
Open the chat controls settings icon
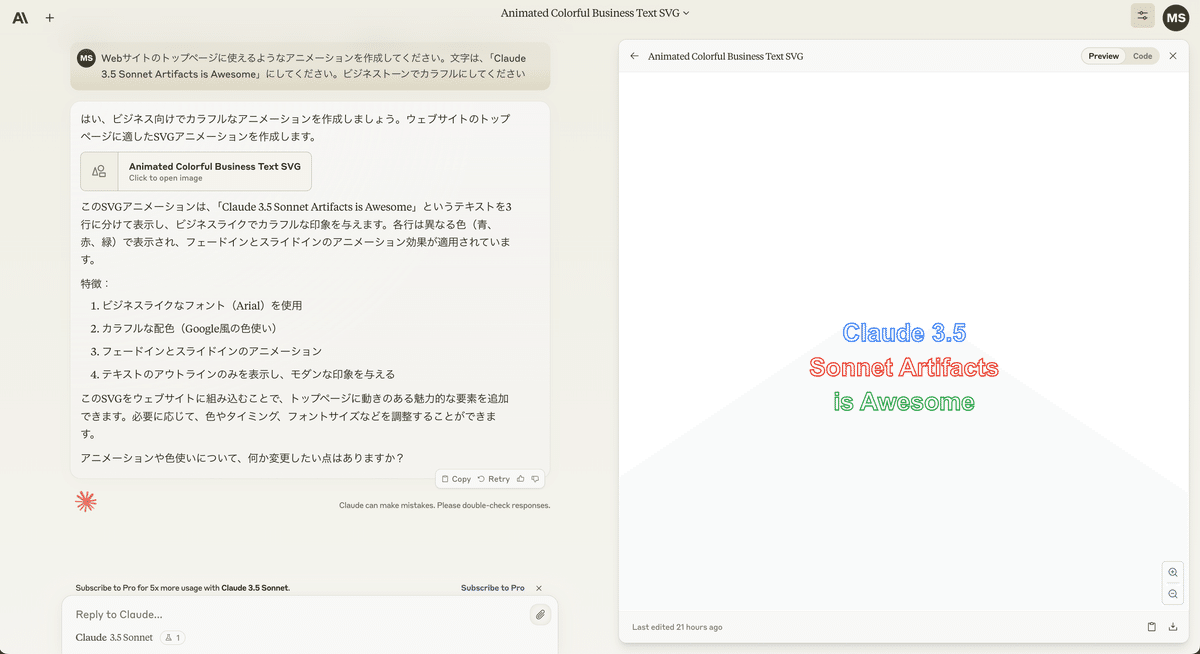(1142, 16)
